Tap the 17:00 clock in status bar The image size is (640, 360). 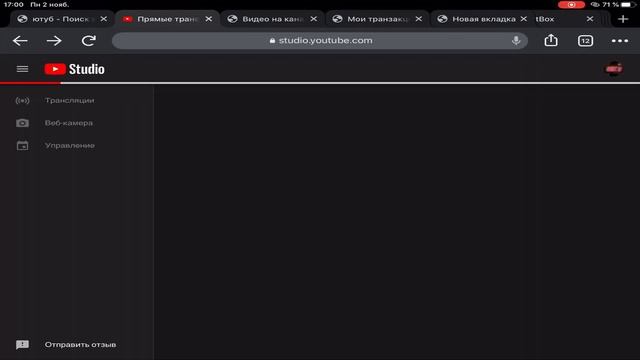pyautogui.click(x=13, y=4)
